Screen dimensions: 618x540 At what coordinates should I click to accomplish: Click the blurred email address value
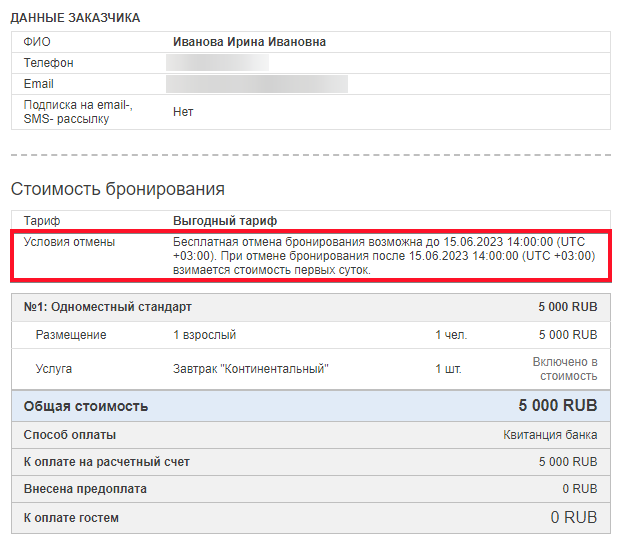tap(259, 84)
